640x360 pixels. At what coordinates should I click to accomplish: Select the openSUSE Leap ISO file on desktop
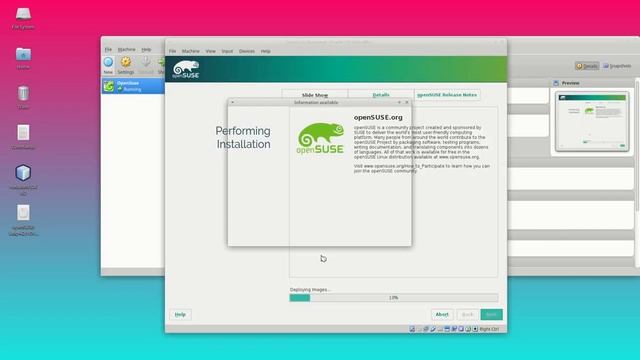(23, 213)
